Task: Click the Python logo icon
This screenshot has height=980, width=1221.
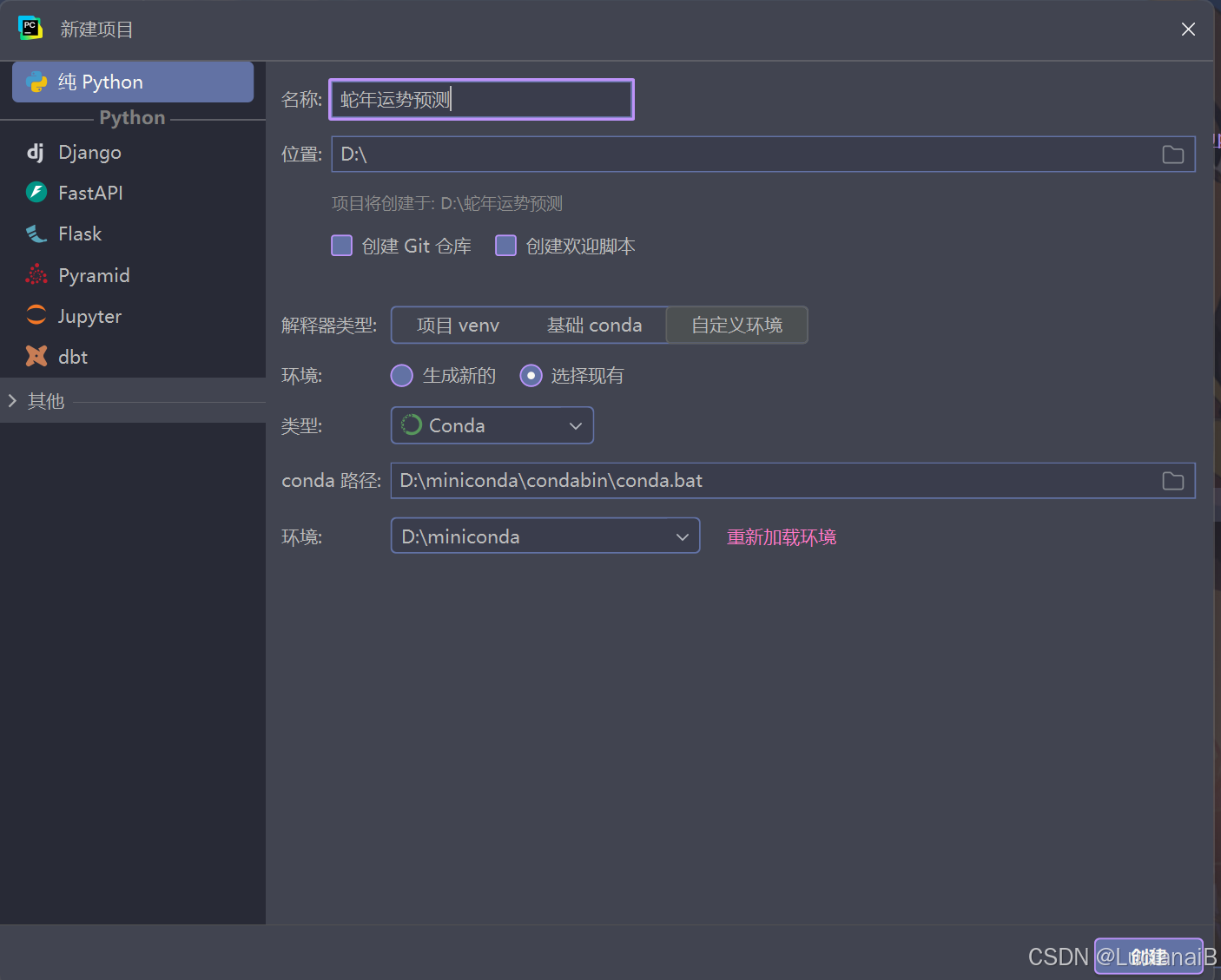Action: (36, 82)
